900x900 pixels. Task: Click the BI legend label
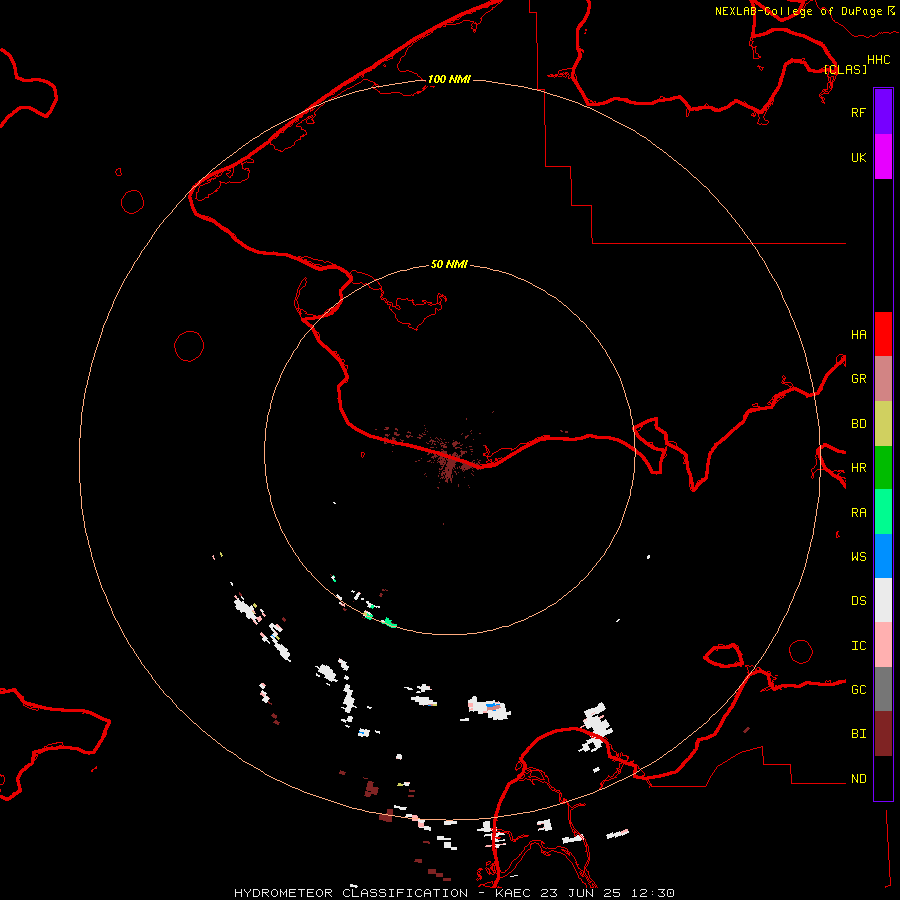858,734
